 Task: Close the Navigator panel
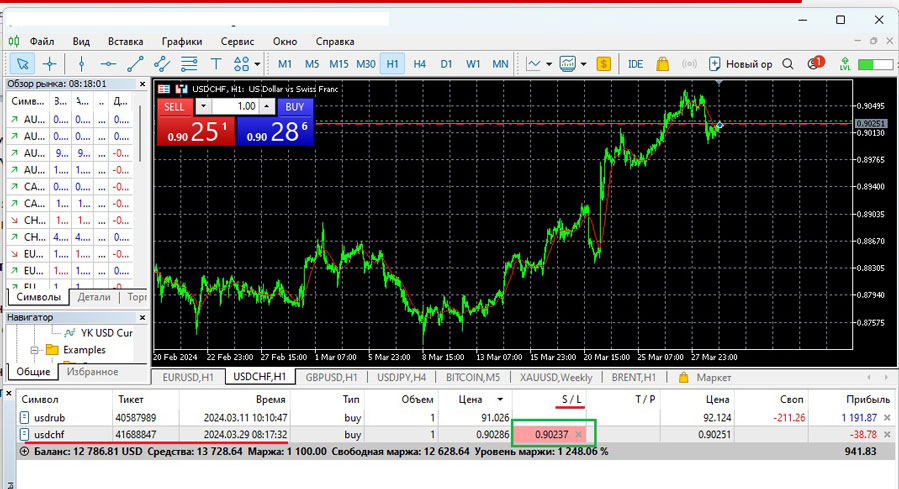click(x=142, y=317)
